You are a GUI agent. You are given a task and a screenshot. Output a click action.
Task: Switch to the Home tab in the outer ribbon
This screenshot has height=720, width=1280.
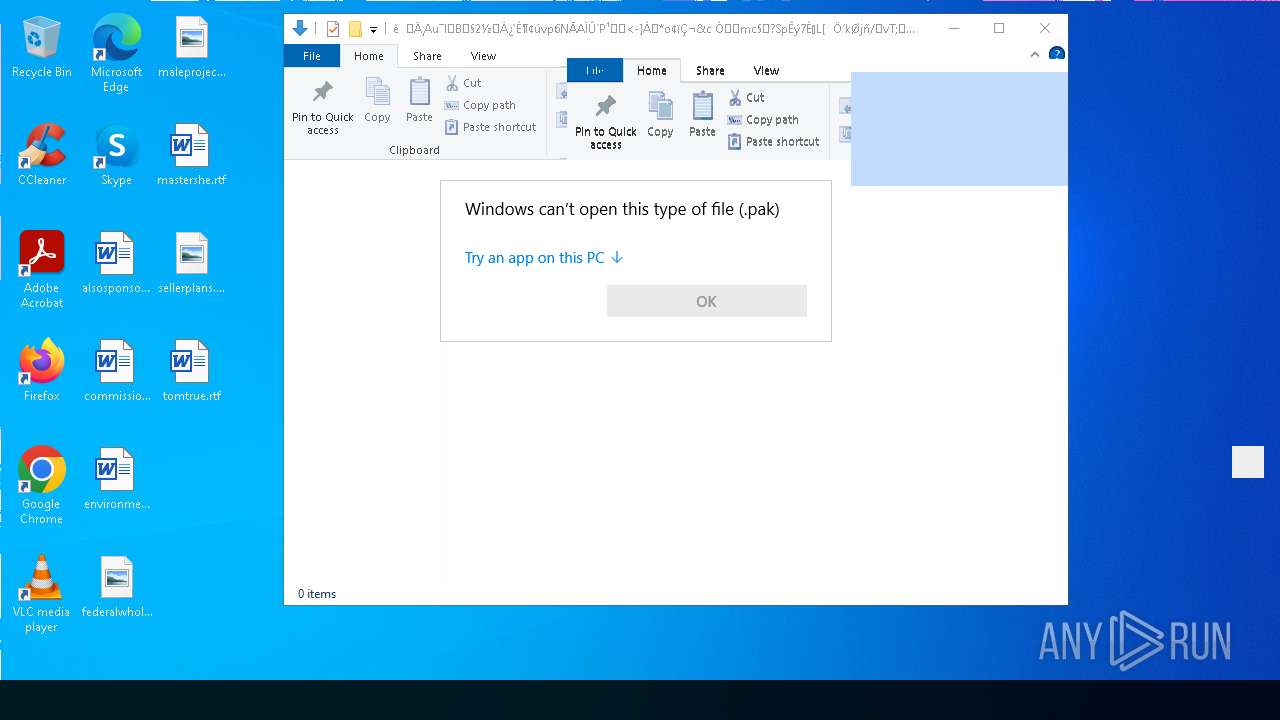[x=369, y=56]
